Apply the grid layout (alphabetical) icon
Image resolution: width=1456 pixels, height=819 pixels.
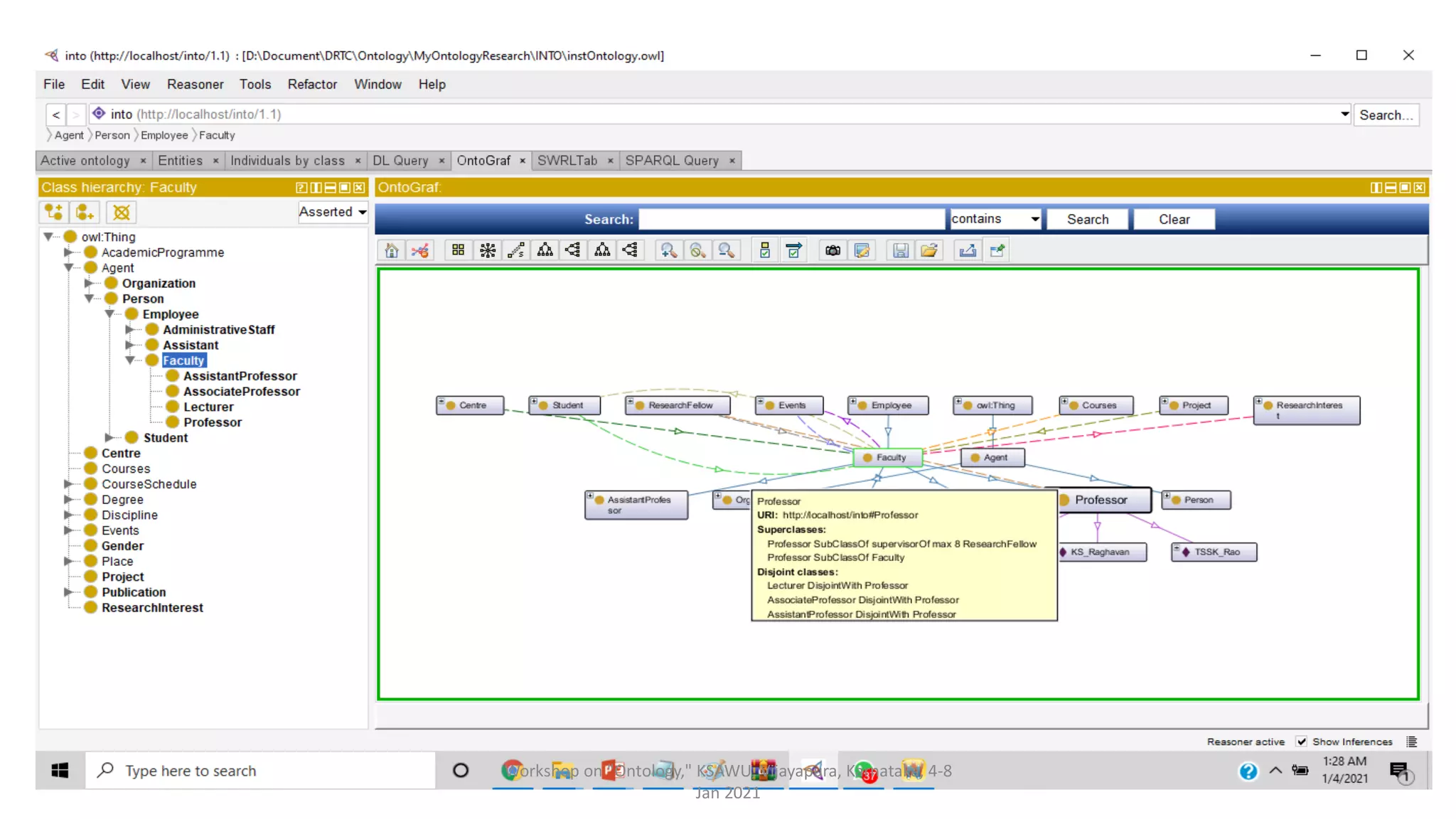coord(459,250)
